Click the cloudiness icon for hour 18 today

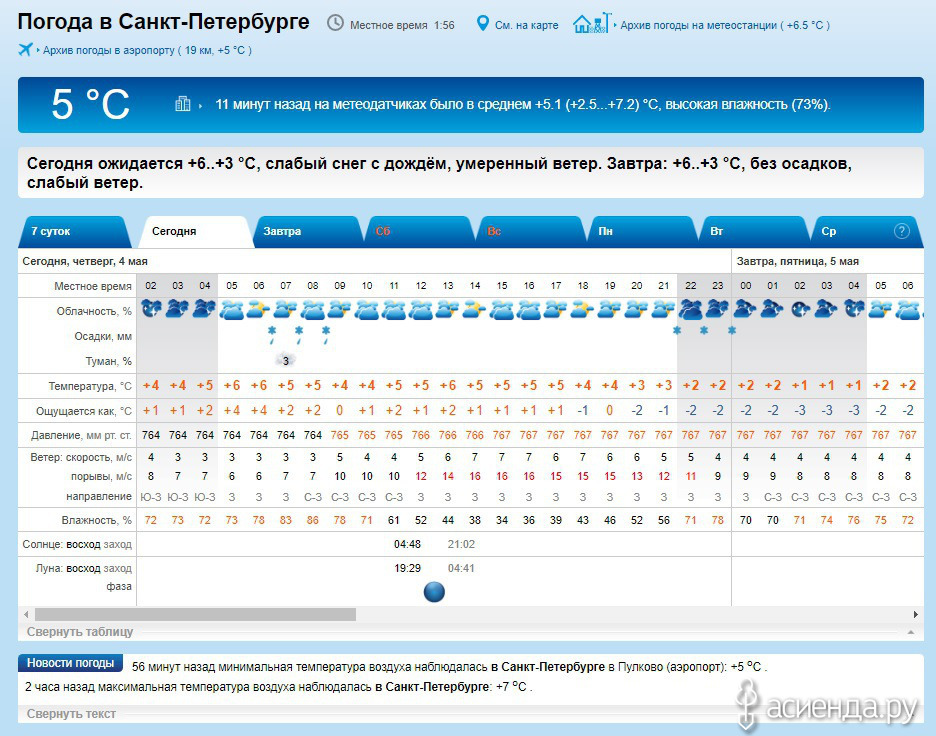point(583,309)
